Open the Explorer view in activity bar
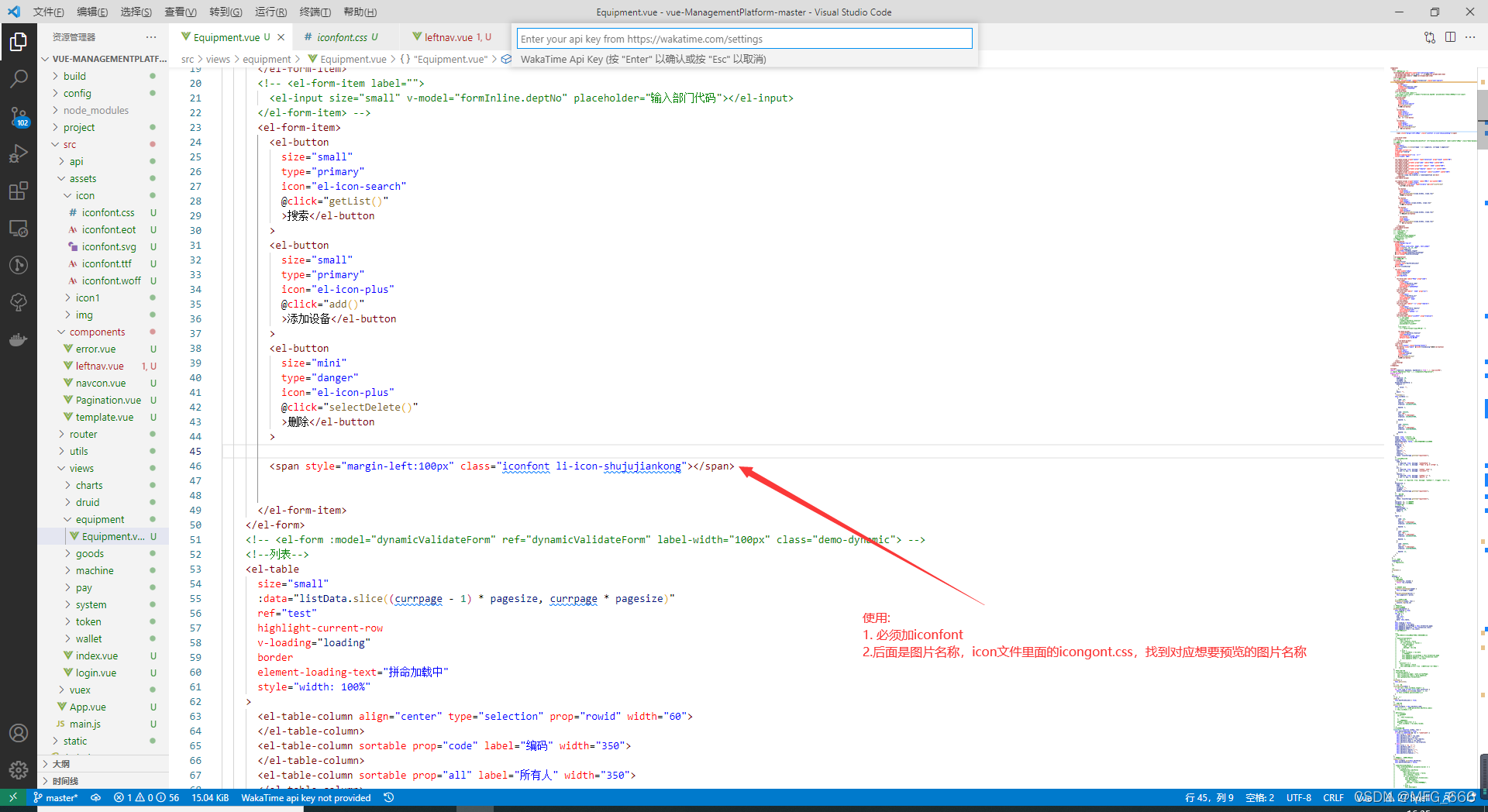 (19, 42)
